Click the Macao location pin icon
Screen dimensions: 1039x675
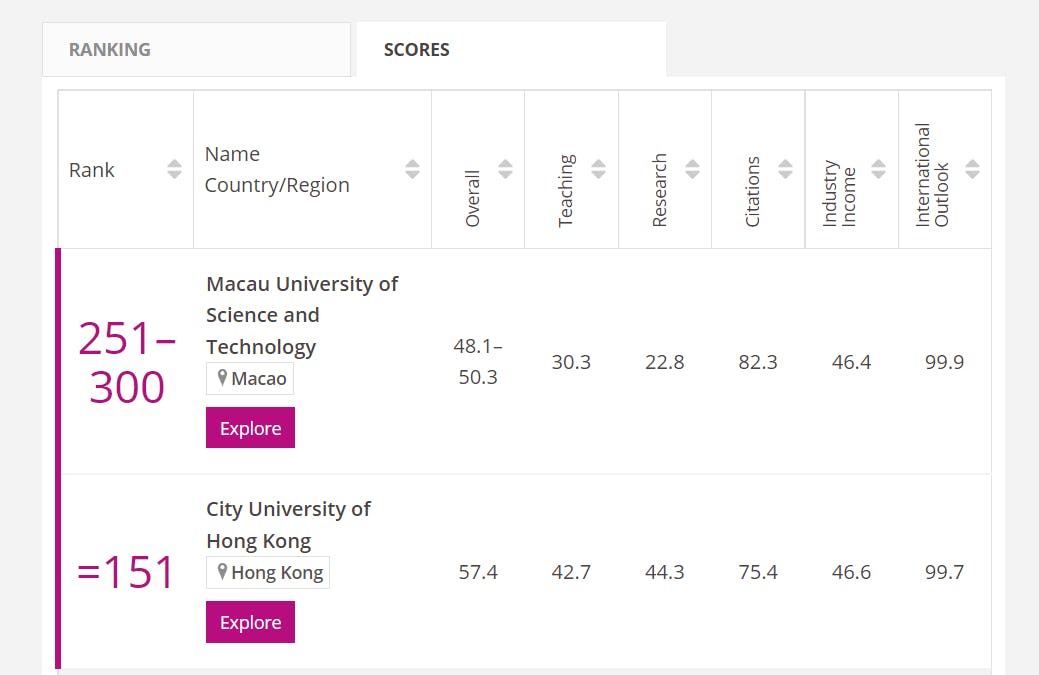coord(222,378)
